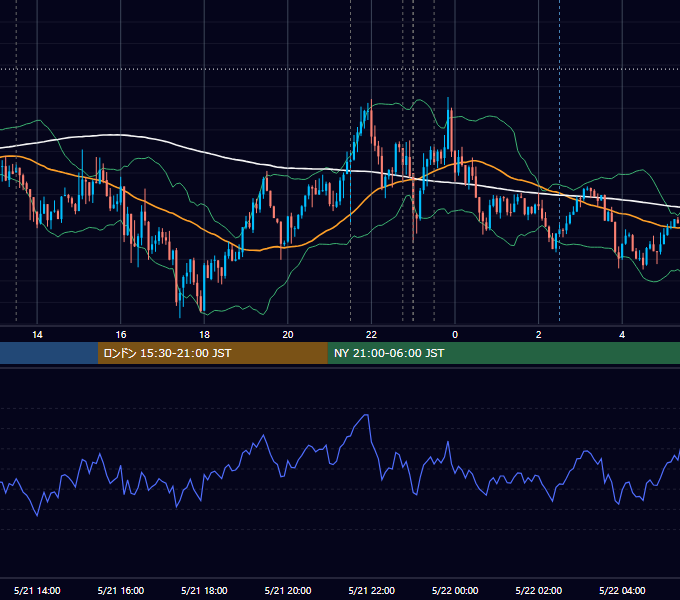
Task: Click the 5/21 14:00 time label
Action: tap(37, 590)
